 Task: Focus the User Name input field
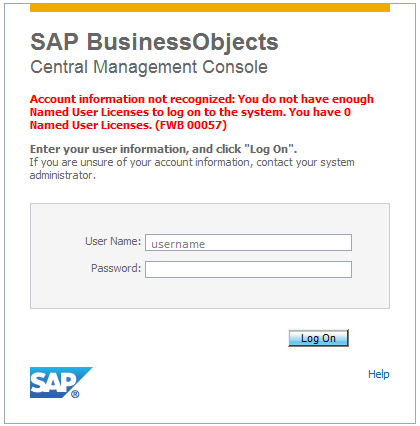coord(248,243)
